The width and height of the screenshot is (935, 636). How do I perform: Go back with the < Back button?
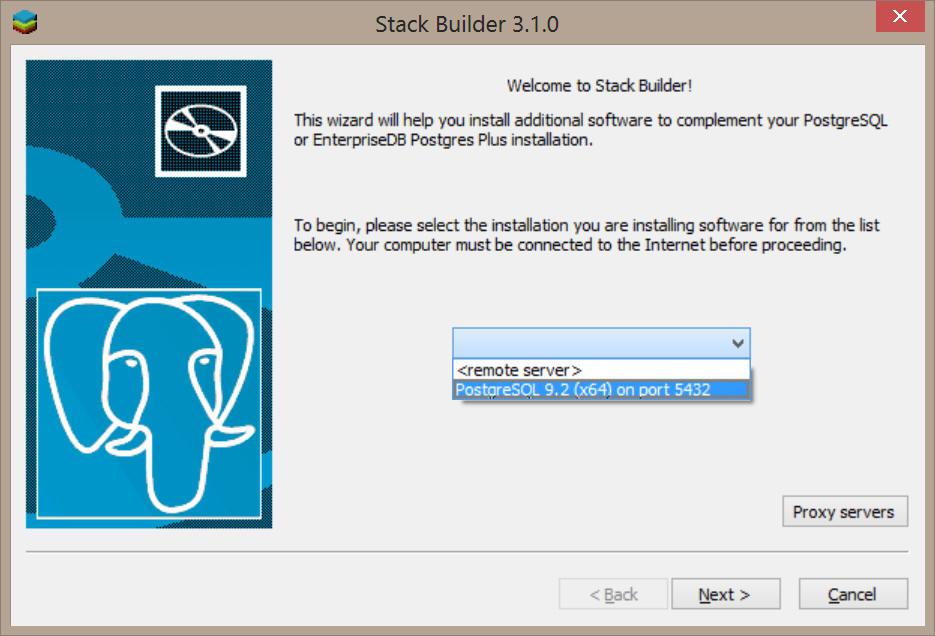tap(613, 594)
